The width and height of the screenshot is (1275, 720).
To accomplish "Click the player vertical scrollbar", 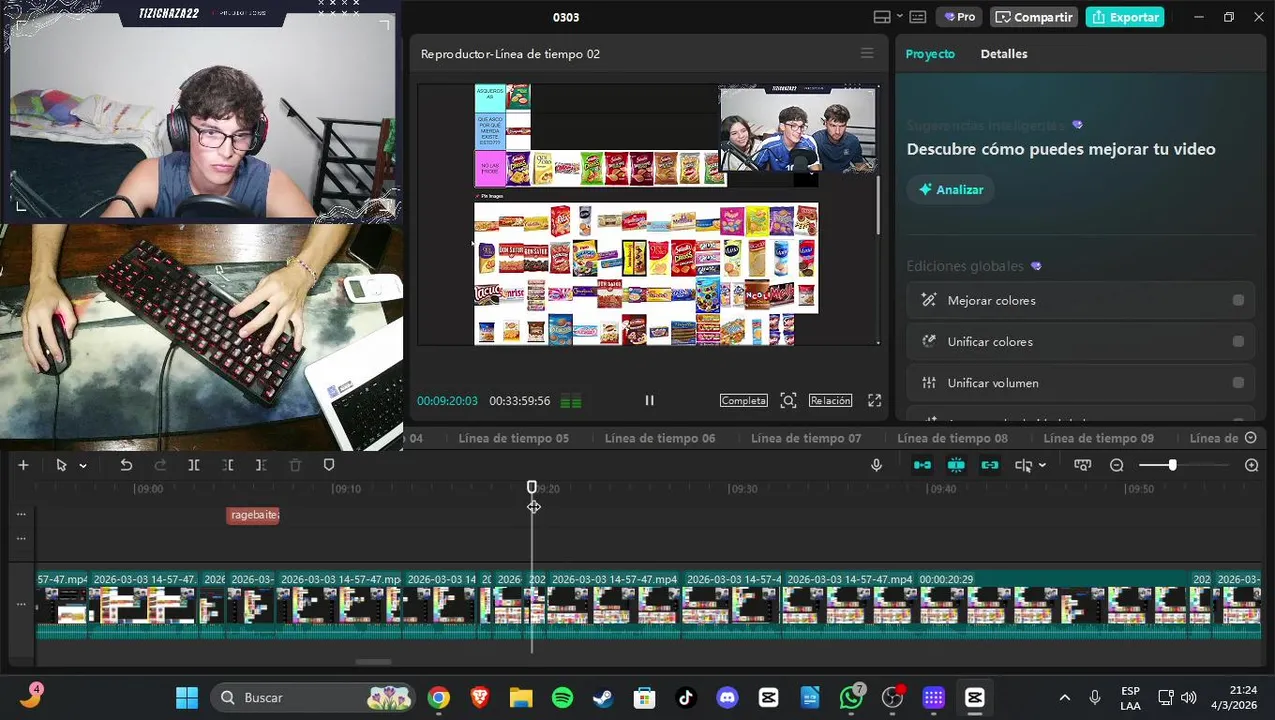I will coord(878,205).
